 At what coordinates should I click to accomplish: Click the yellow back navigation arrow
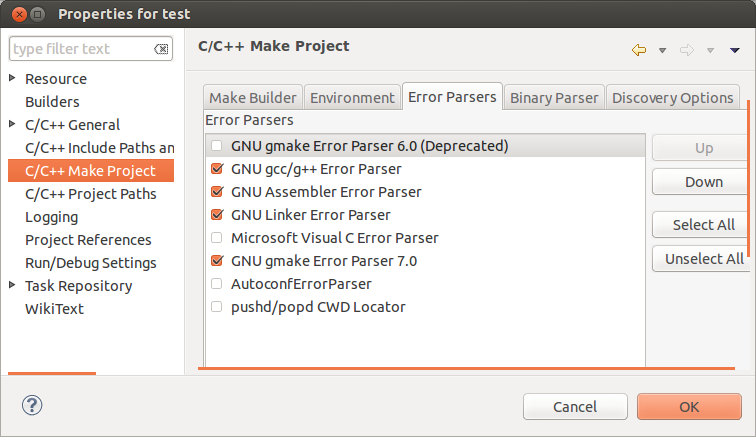click(639, 50)
